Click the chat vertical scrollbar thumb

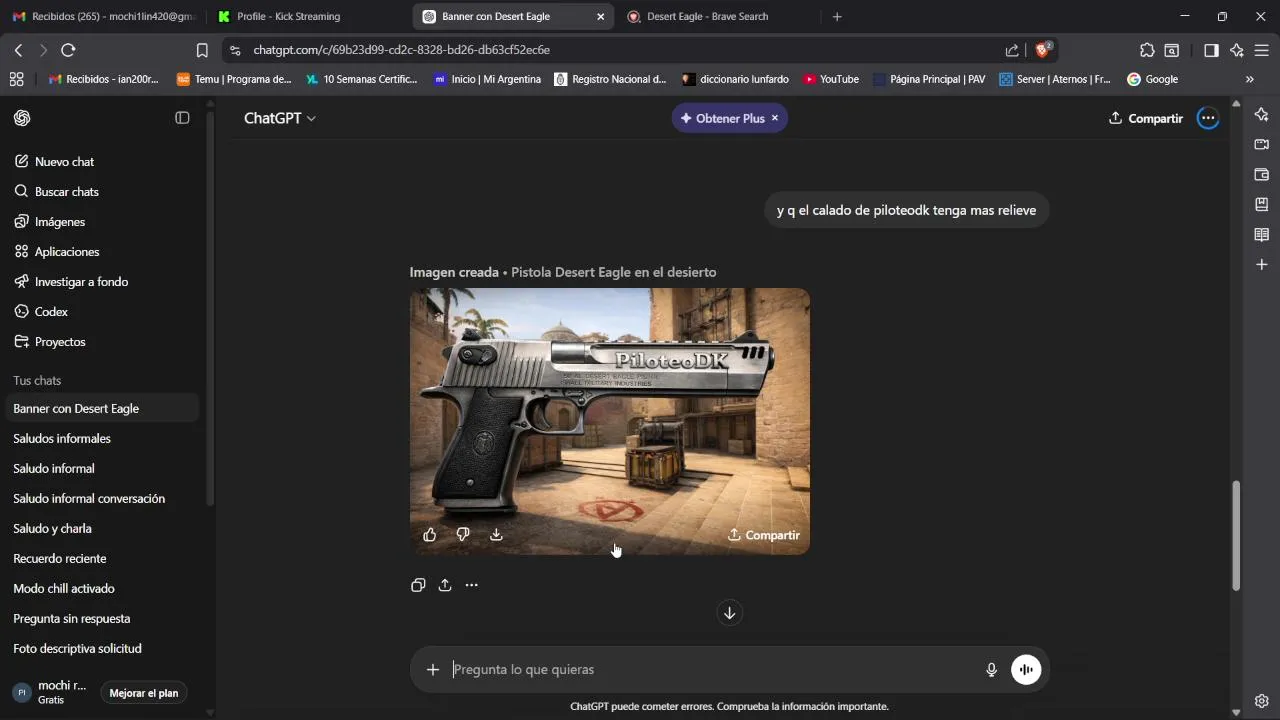pos(1236,535)
